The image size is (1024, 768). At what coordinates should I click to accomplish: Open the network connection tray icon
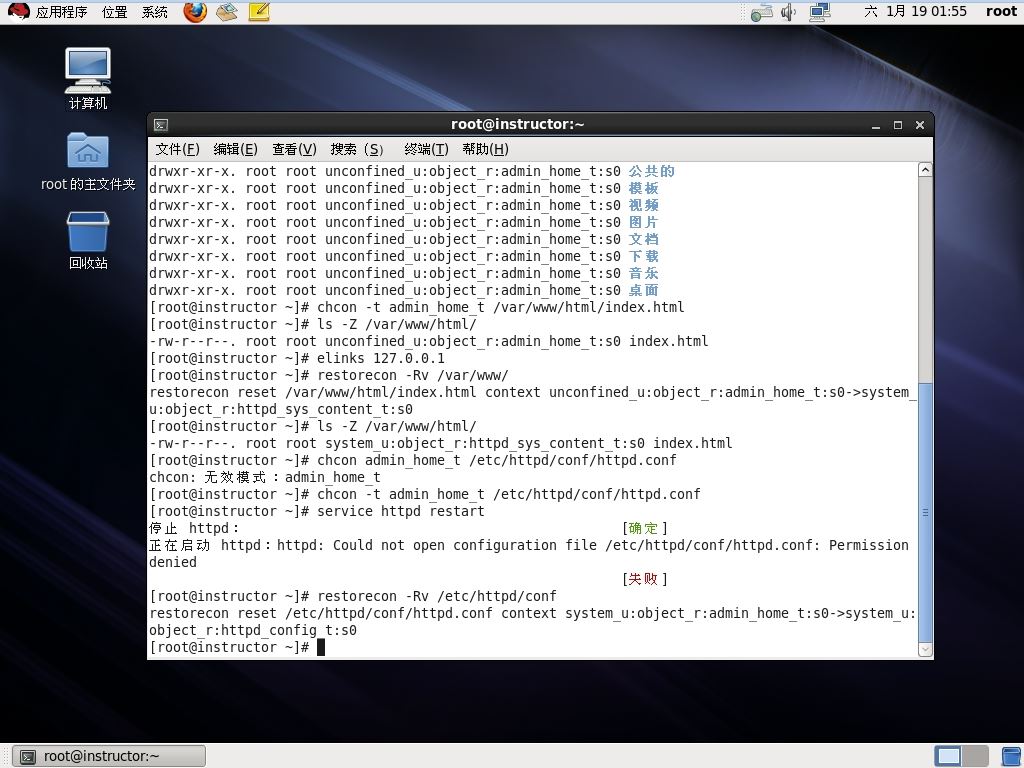point(820,12)
